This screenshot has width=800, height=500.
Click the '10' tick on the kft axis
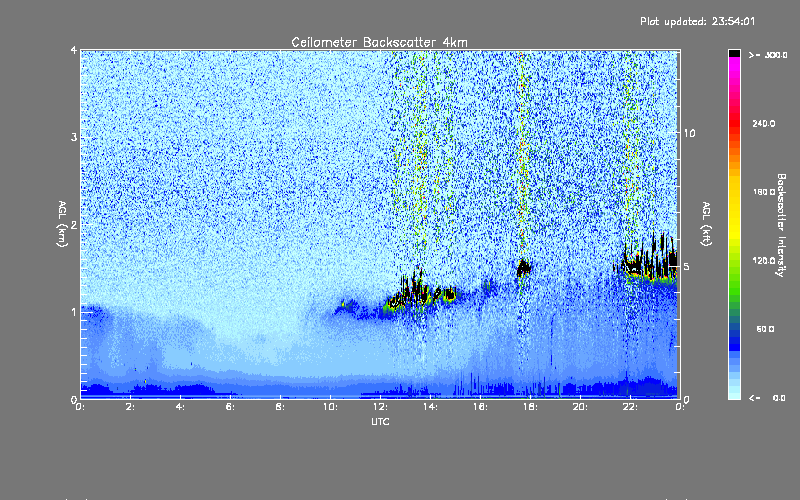[x=689, y=133]
